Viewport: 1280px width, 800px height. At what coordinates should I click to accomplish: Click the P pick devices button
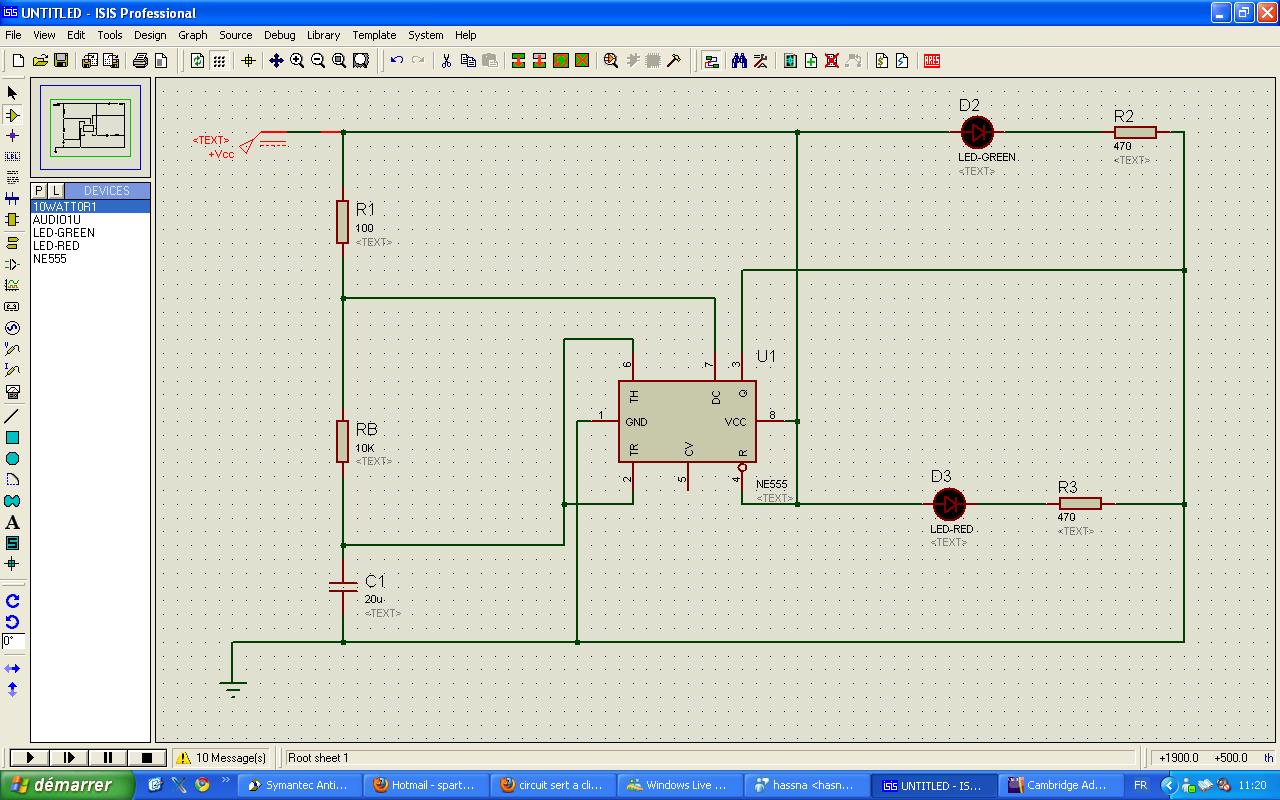coord(39,191)
